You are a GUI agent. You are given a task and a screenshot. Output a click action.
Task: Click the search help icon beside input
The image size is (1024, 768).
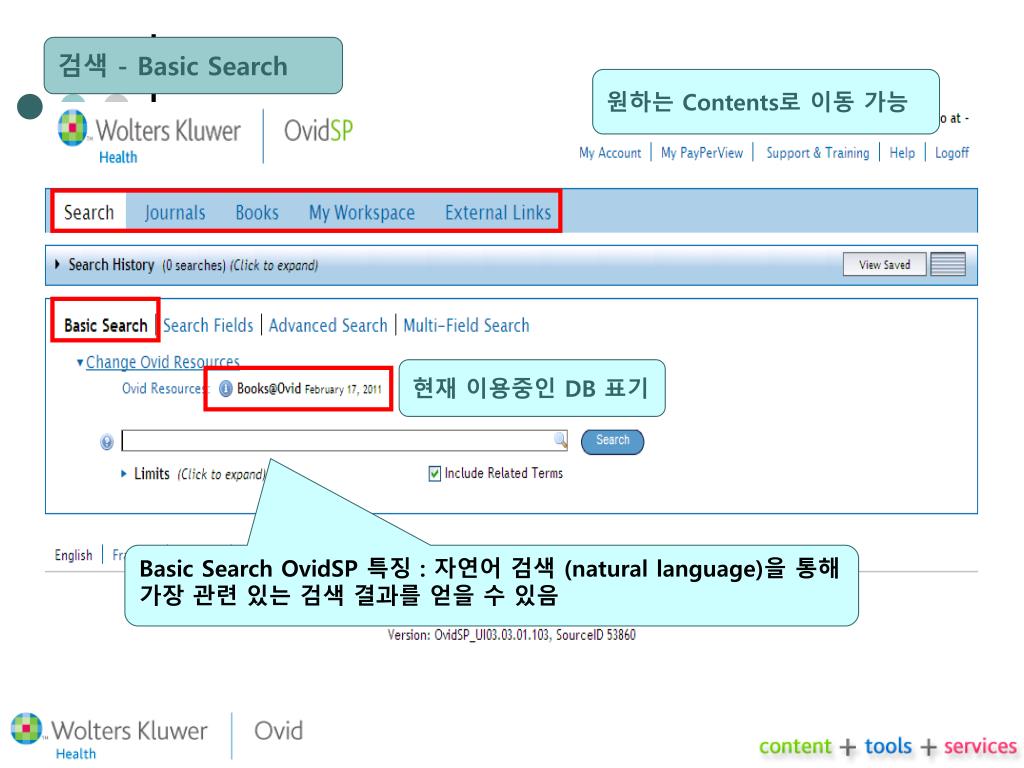tap(106, 442)
